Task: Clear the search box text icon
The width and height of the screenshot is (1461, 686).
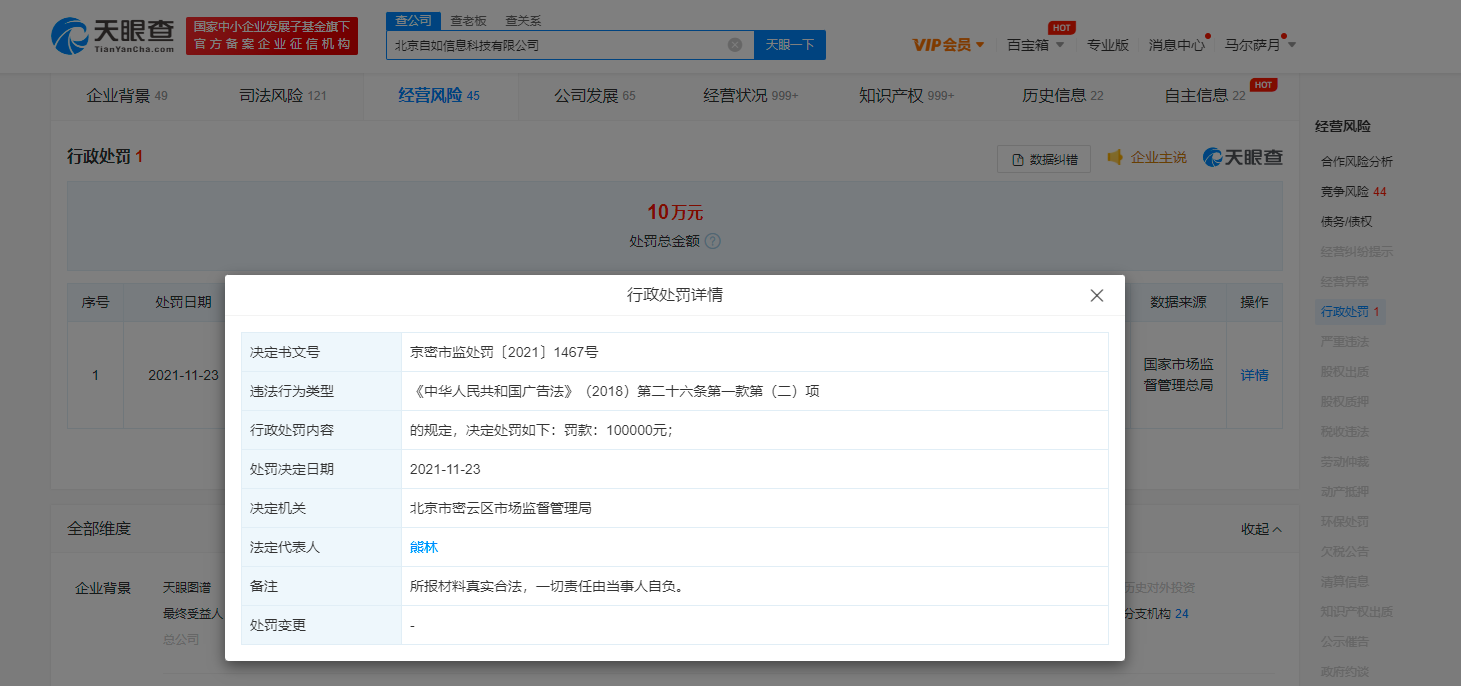Action: [x=735, y=45]
